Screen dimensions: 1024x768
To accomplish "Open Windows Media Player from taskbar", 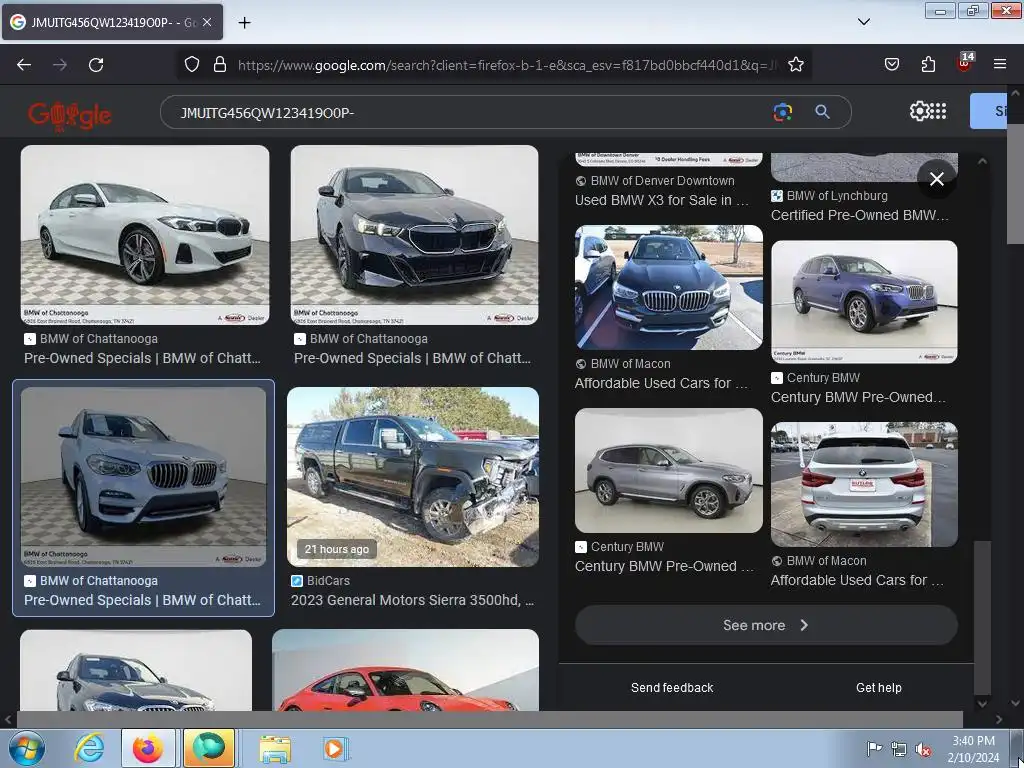I will tap(335, 748).
